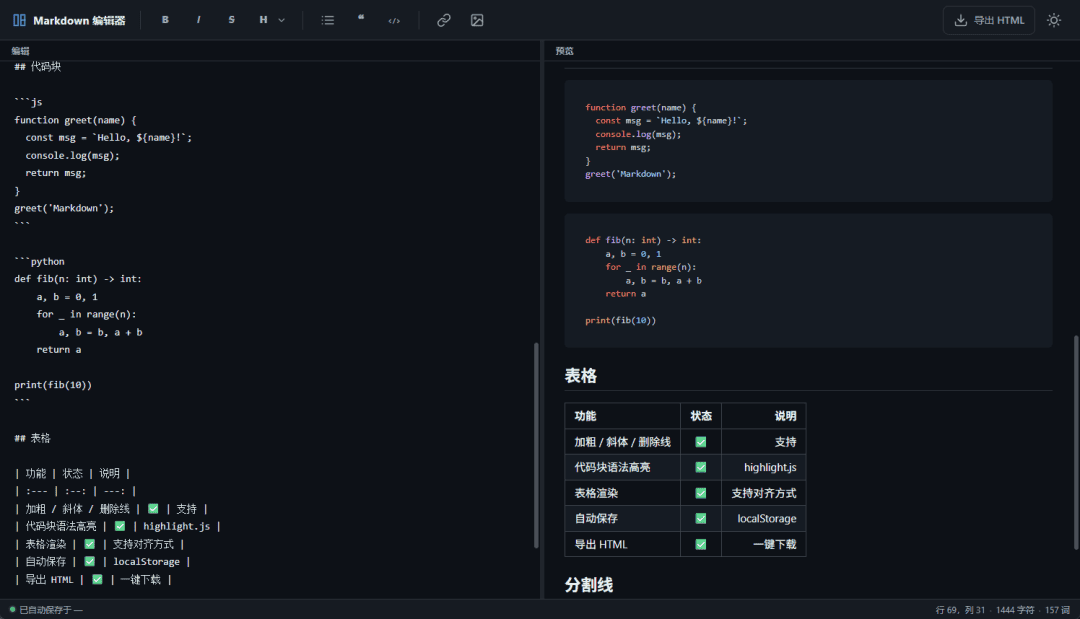1080x619 pixels.
Task: Click the 1444 字符 status entry
Action: 1015,610
